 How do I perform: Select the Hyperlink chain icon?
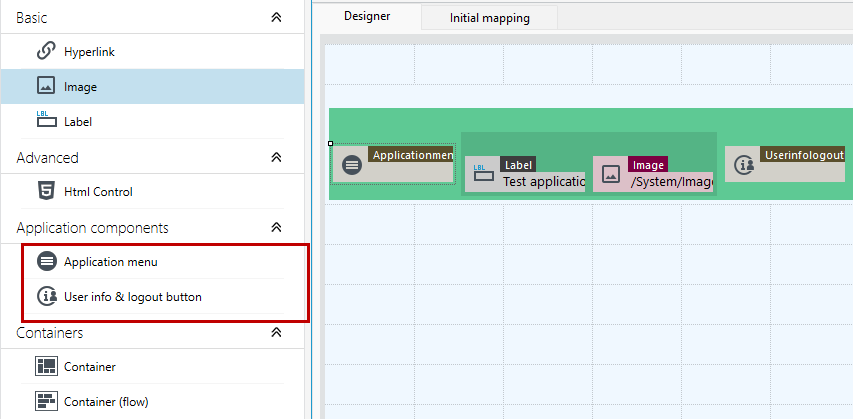pos(46,52)
